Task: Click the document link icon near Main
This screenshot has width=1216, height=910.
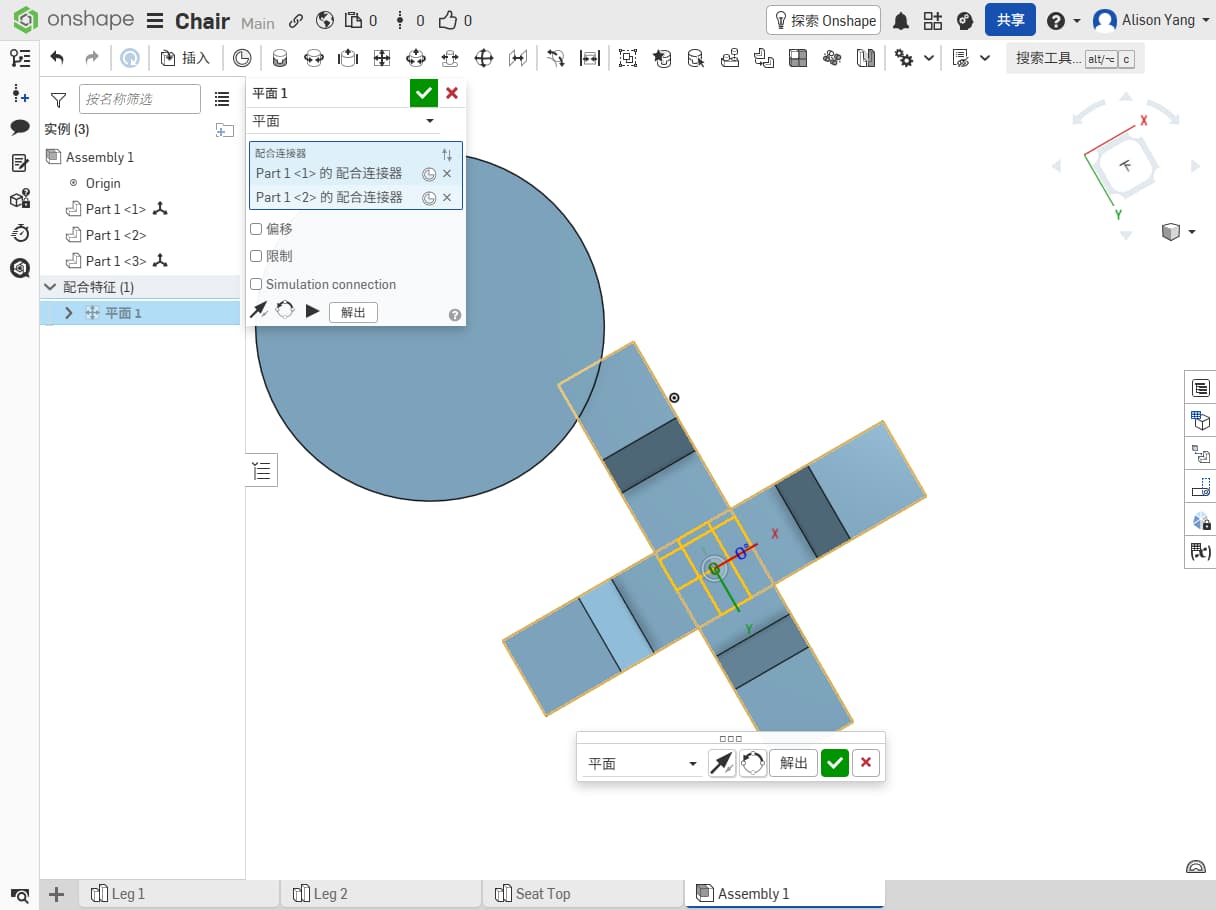Action: (x=296, y=21)
